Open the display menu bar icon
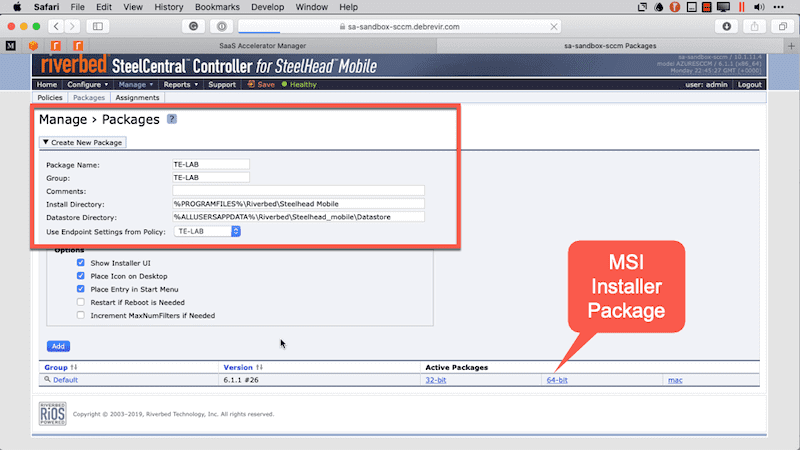 click(x=723, y=7)
